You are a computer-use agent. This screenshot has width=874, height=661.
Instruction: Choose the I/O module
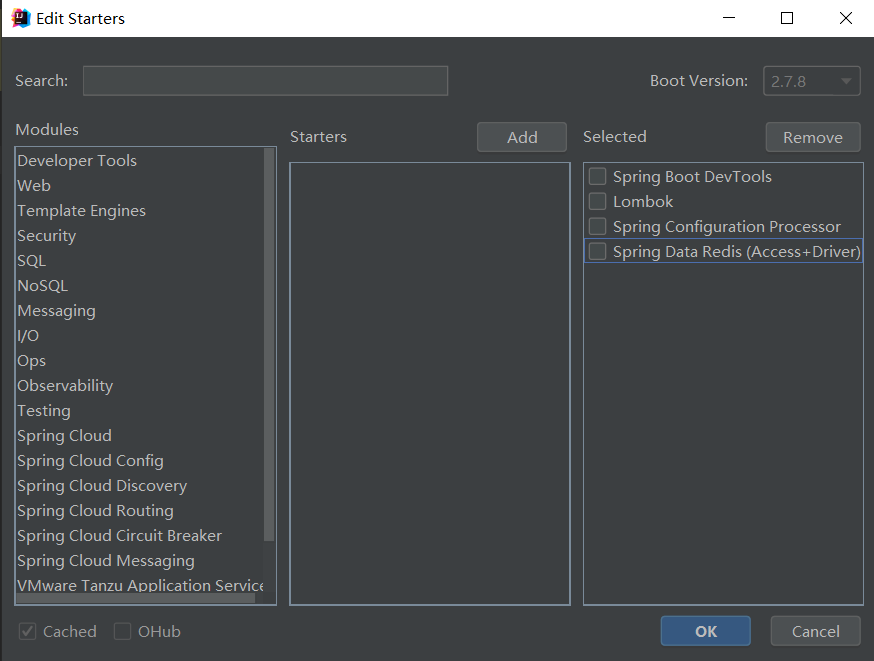point(139,336)
